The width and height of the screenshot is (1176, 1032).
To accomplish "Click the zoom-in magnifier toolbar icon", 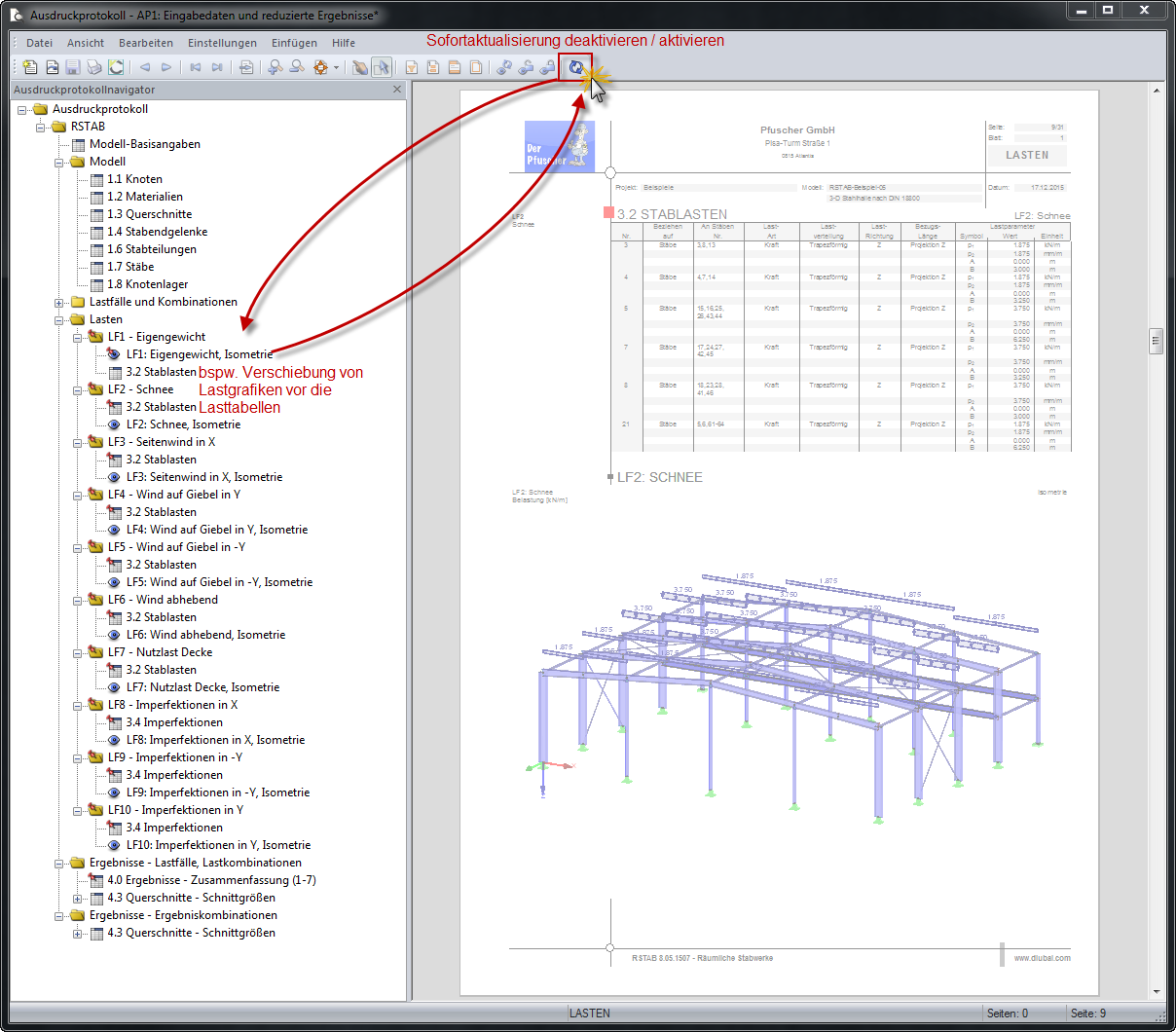I will 276,67.
